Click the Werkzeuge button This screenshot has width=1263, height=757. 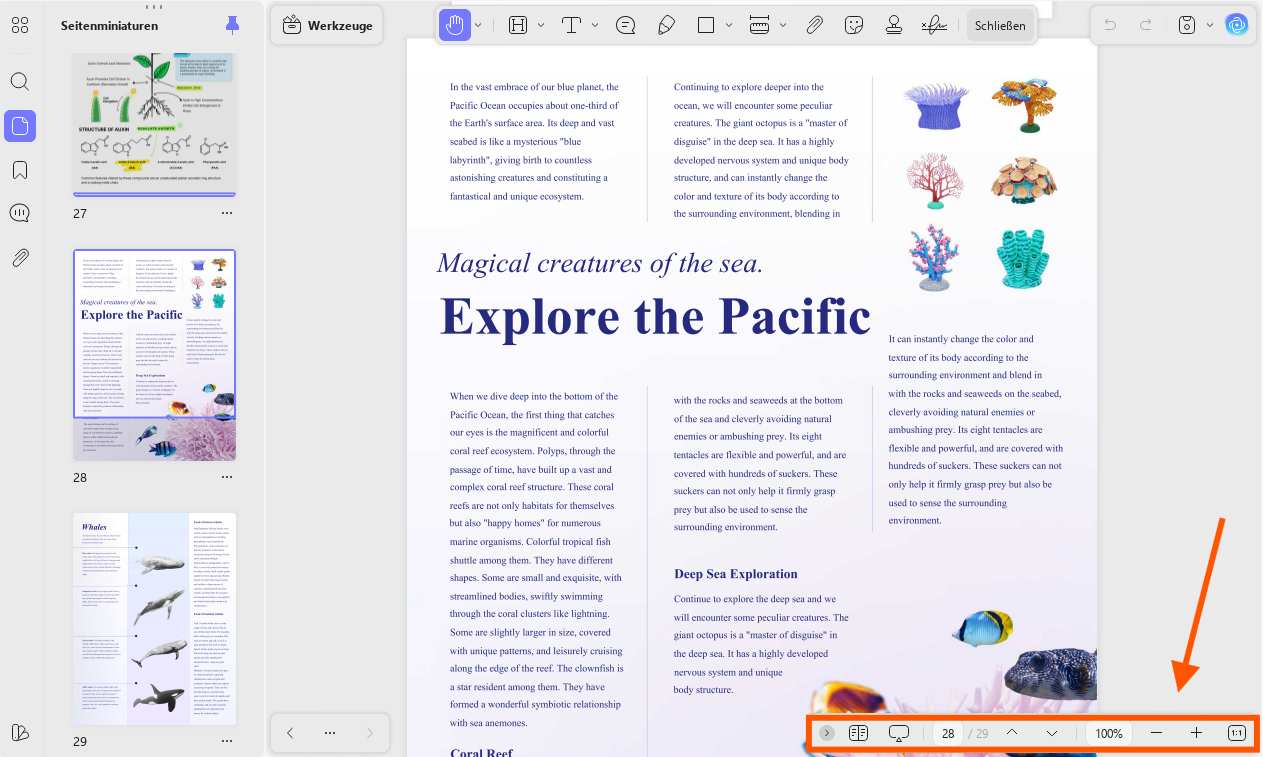click(328, 25)
